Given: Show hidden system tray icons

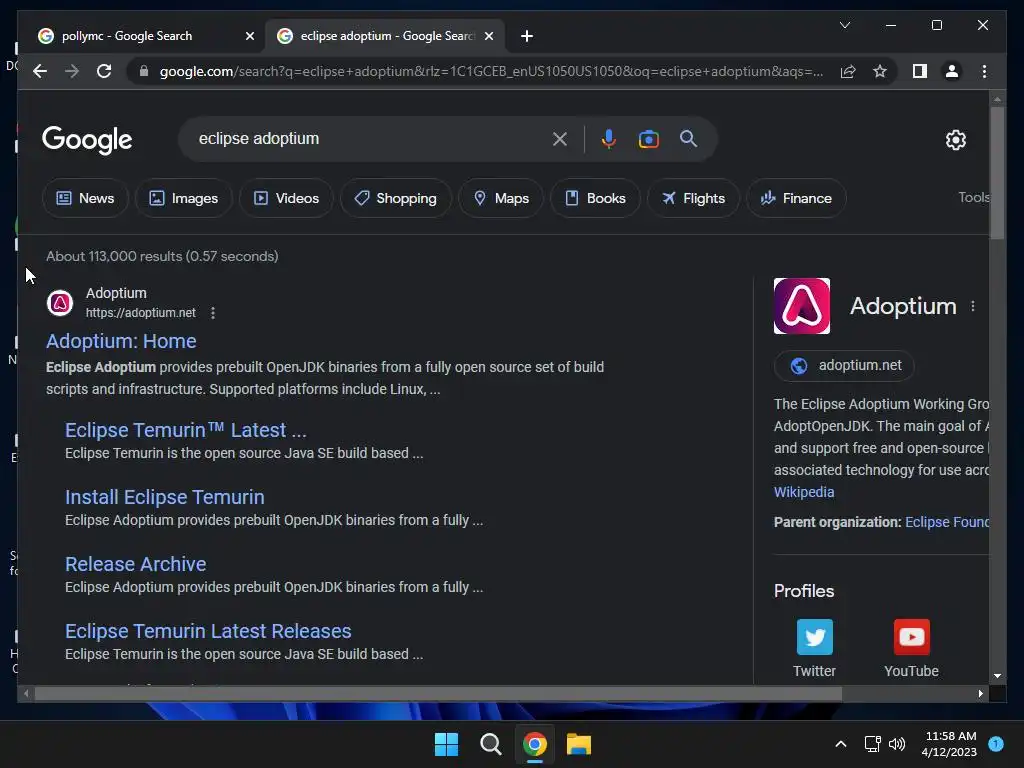Looking at the screenshot, I should [840, 744].
